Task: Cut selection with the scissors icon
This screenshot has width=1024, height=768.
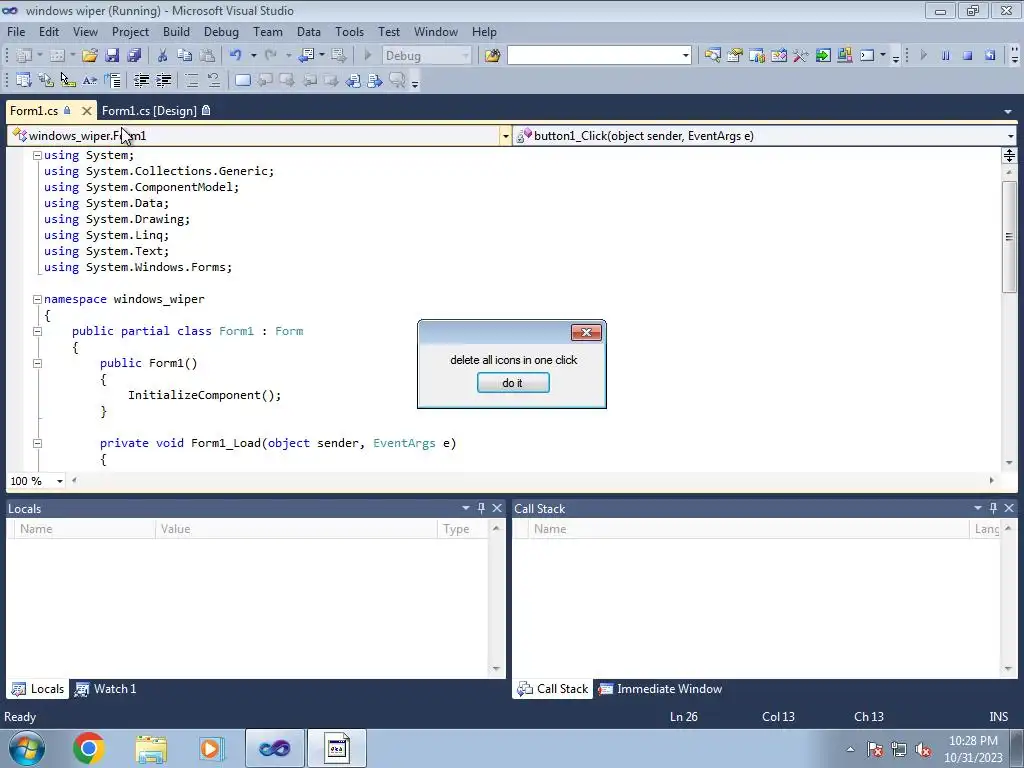Action: pyautogui.click(x=163, y=56)
